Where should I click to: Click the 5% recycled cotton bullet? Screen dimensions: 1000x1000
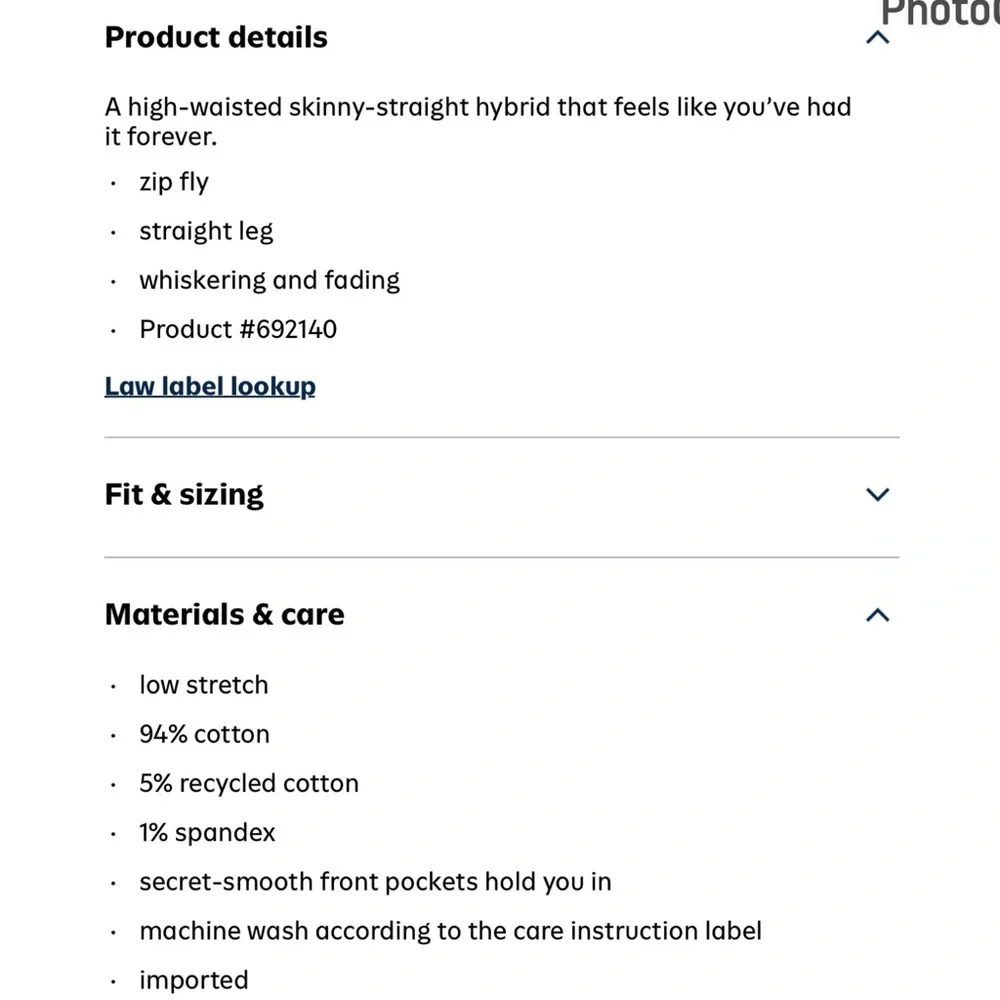click(249, 783)
